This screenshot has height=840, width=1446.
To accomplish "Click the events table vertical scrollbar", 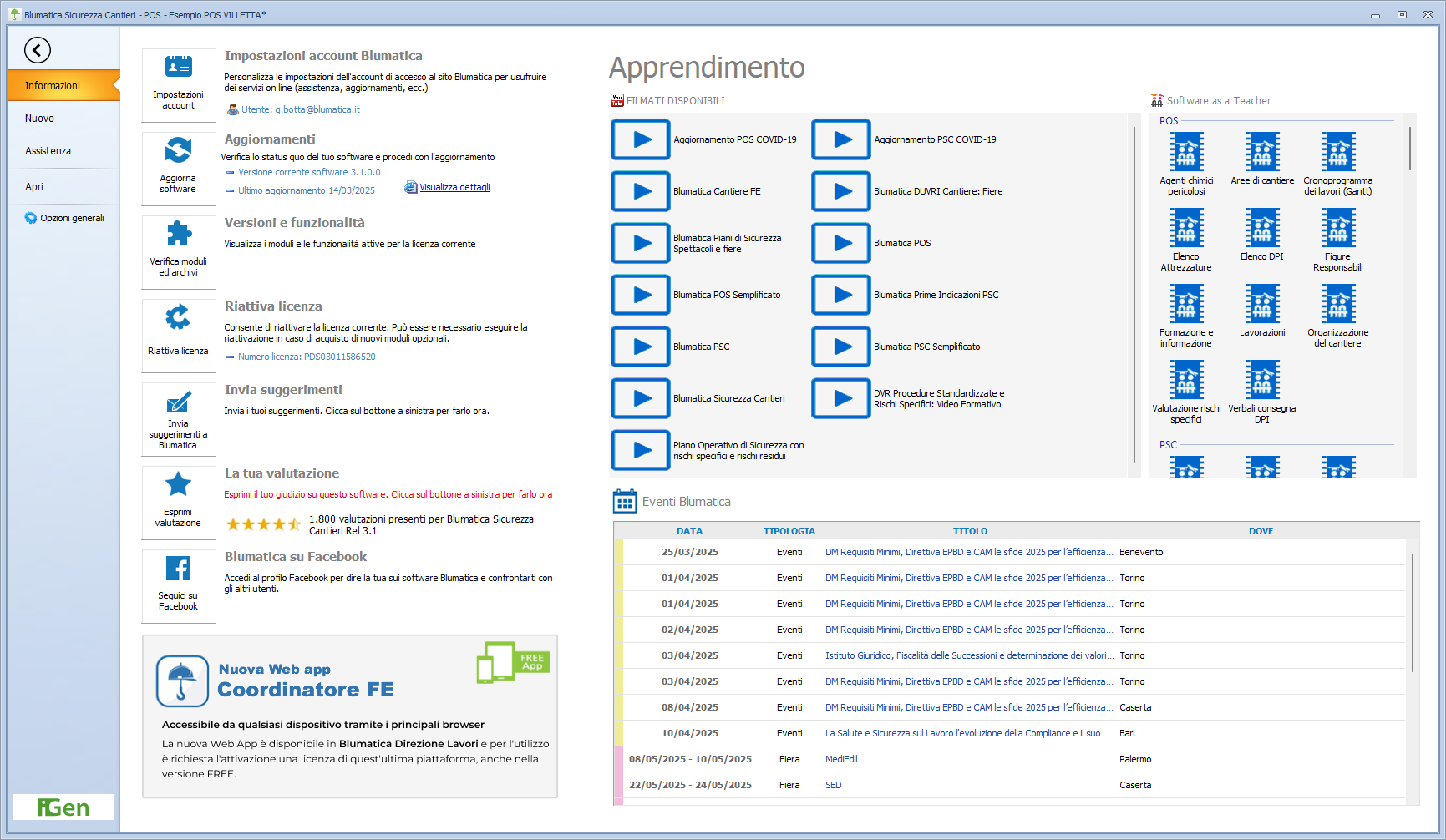I will (x=1413, y=612).
